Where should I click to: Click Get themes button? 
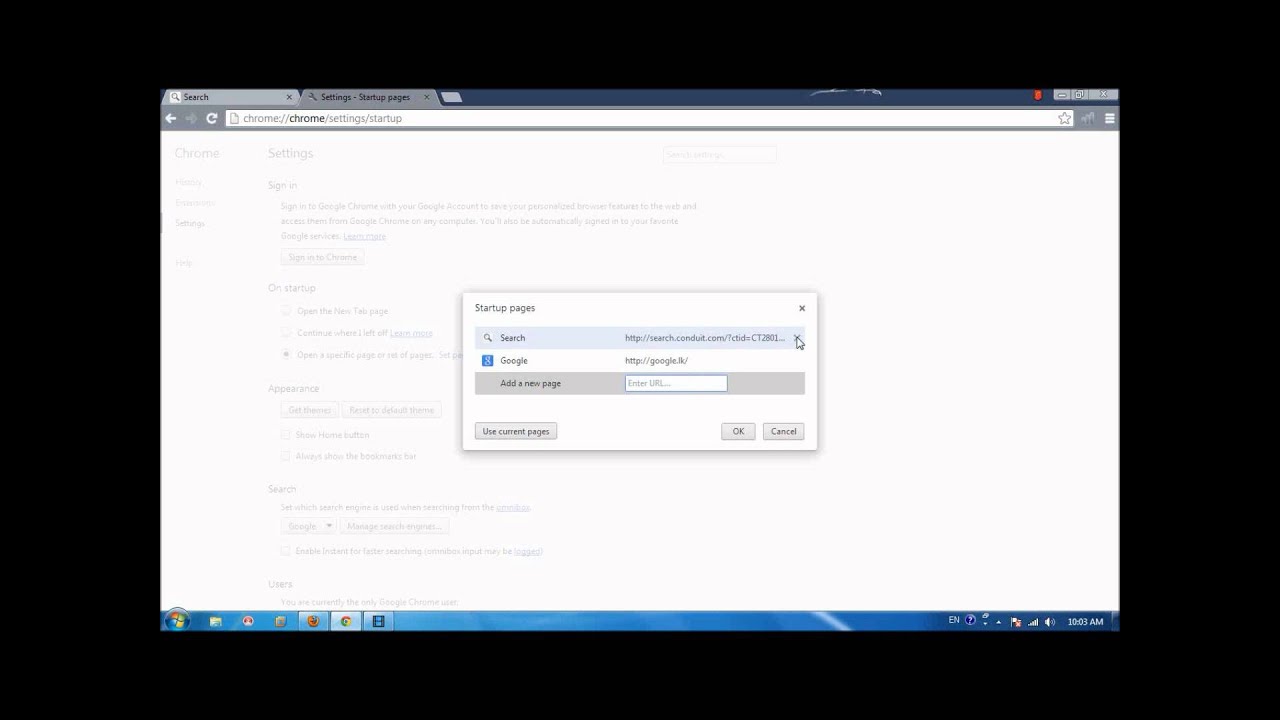[x=309, y=410]
